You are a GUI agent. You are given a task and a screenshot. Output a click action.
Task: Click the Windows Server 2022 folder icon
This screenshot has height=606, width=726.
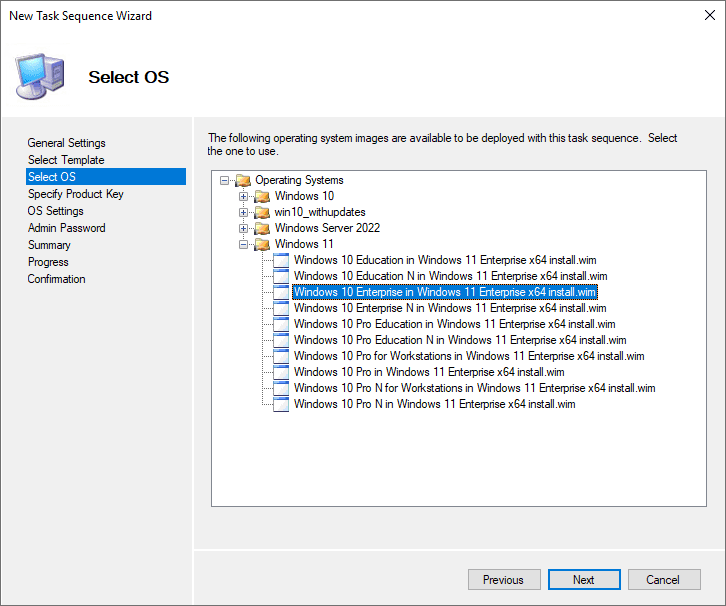(263, 228)
